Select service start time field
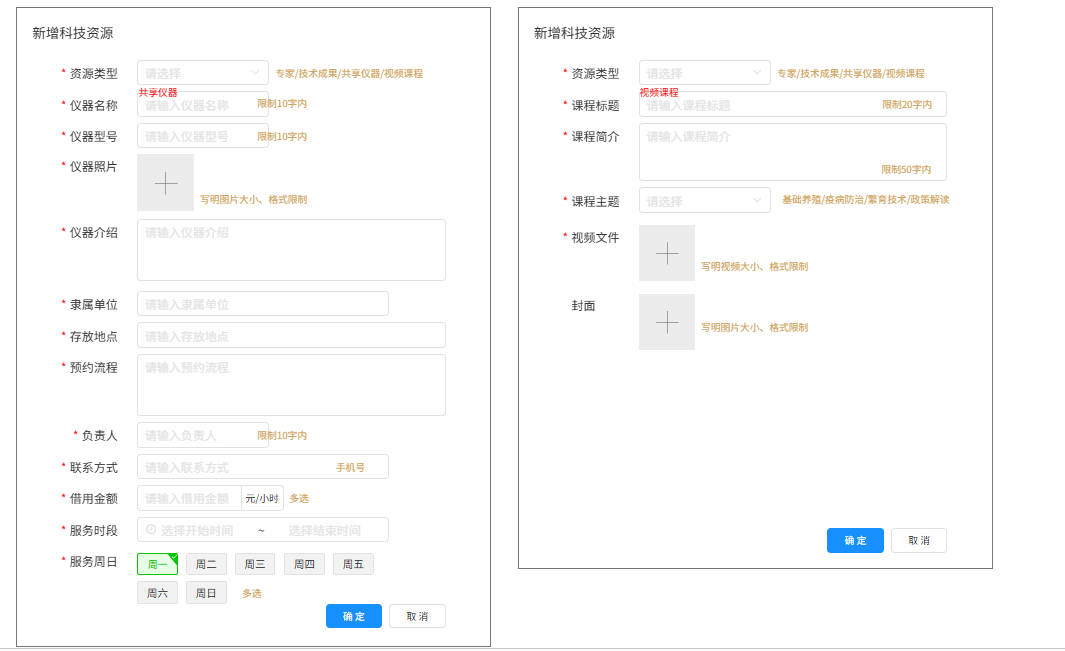This screenshot has width=1065, height=651. 197,530
